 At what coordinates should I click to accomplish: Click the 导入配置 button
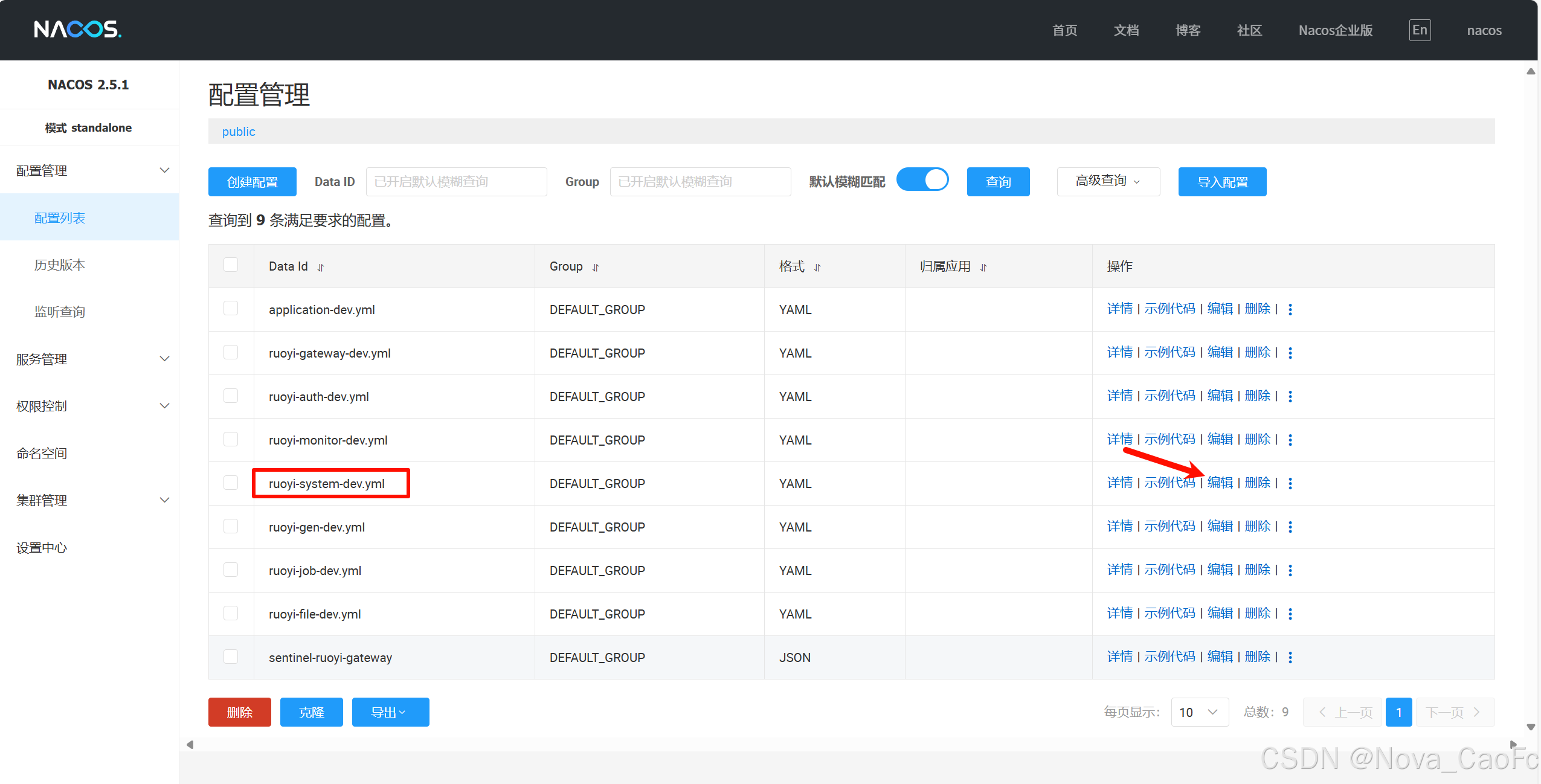pos(1222,181)
